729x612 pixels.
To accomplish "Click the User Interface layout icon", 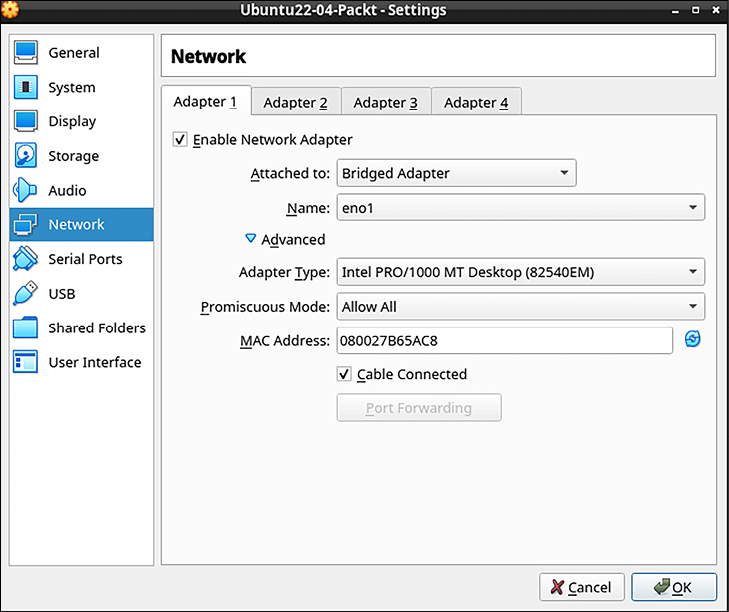I will tap(26, 362).
